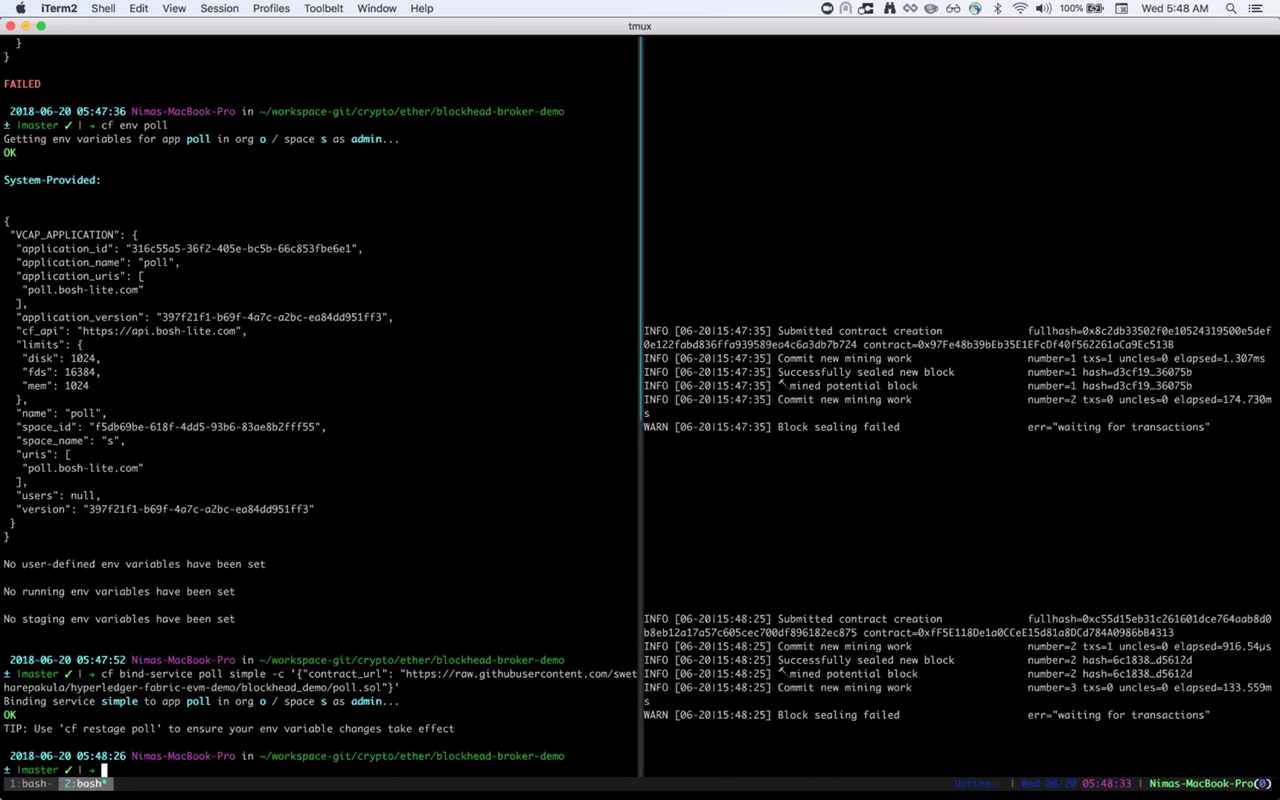
Task: Open the Profiles menu
Action: 271,8
